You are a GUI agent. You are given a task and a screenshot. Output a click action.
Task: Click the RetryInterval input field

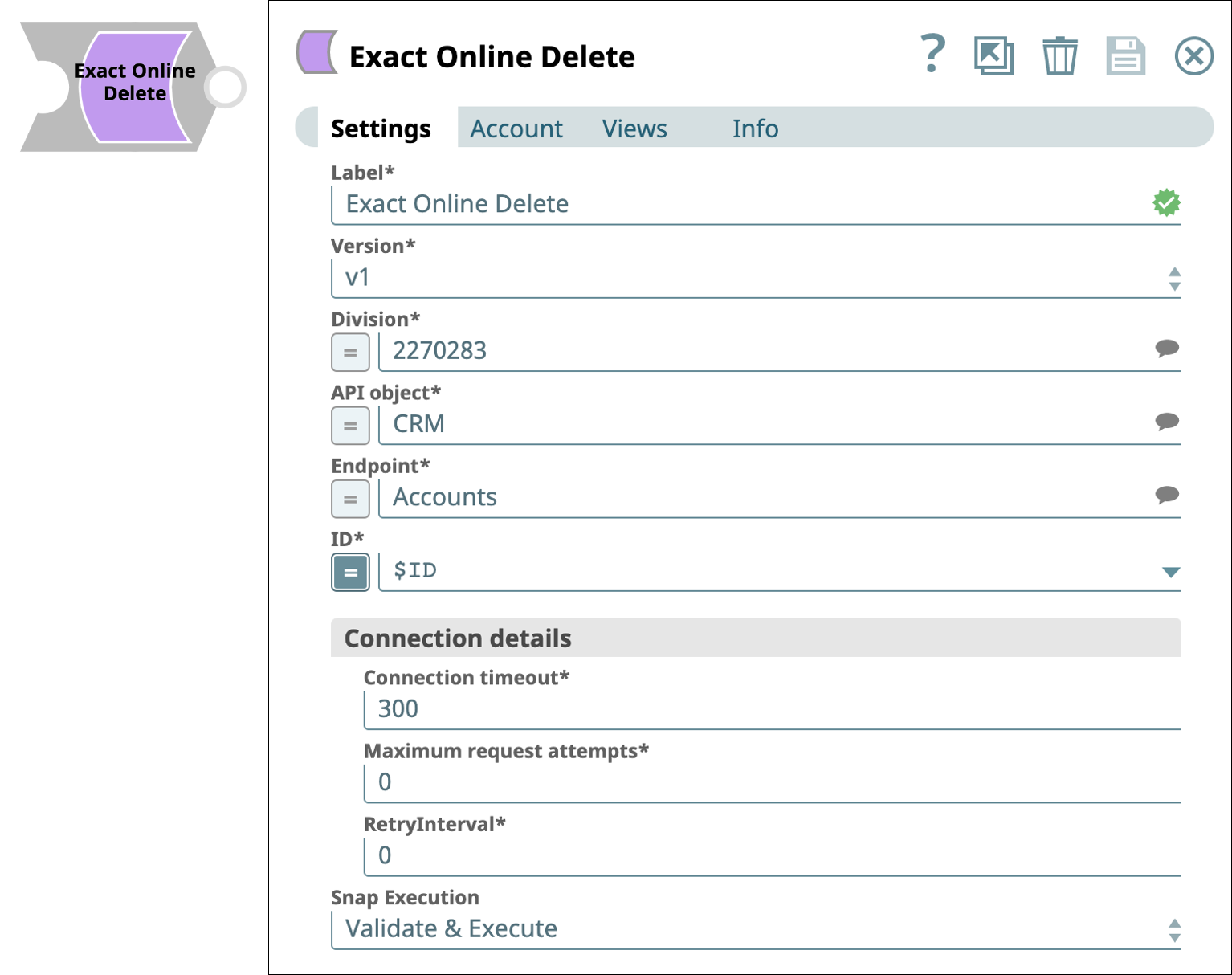pos(773,855)
